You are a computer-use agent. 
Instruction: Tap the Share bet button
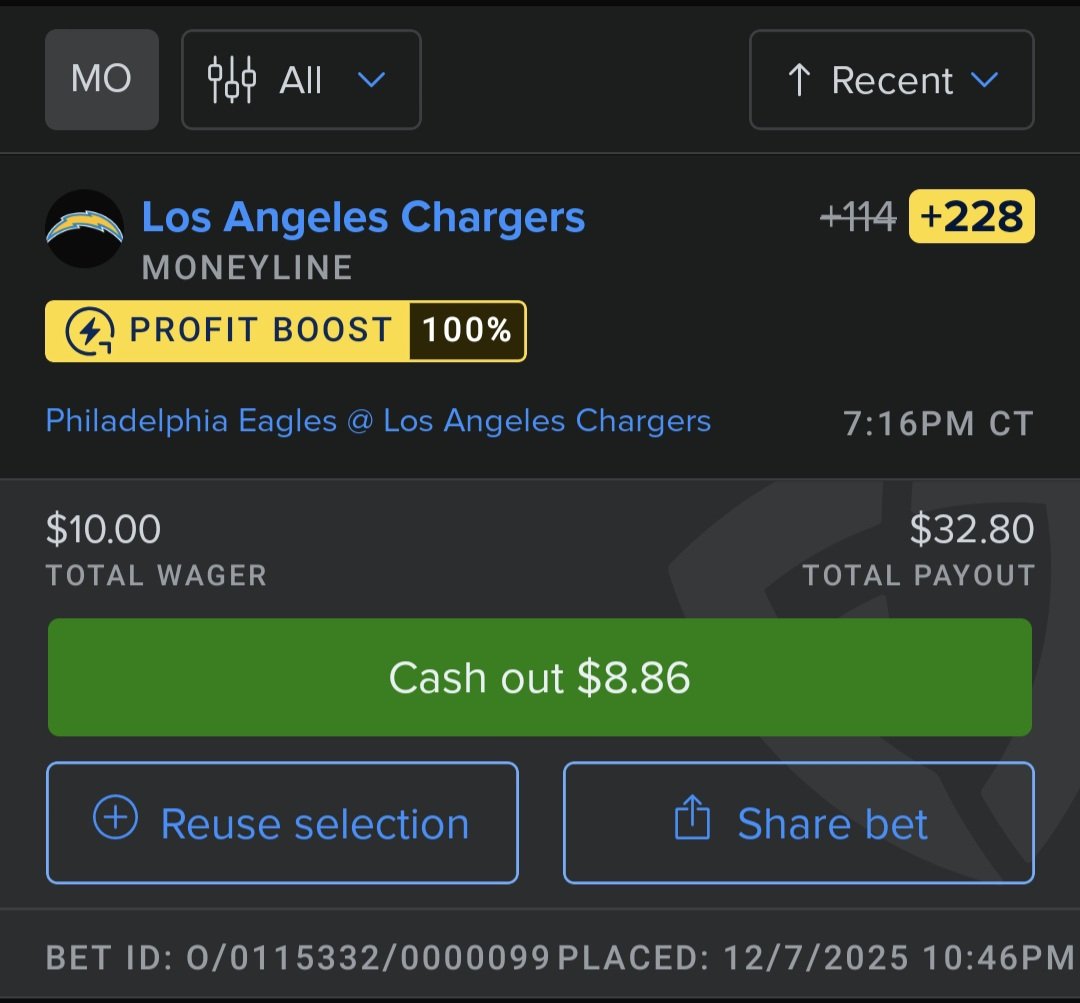click(x=798, y=823)
